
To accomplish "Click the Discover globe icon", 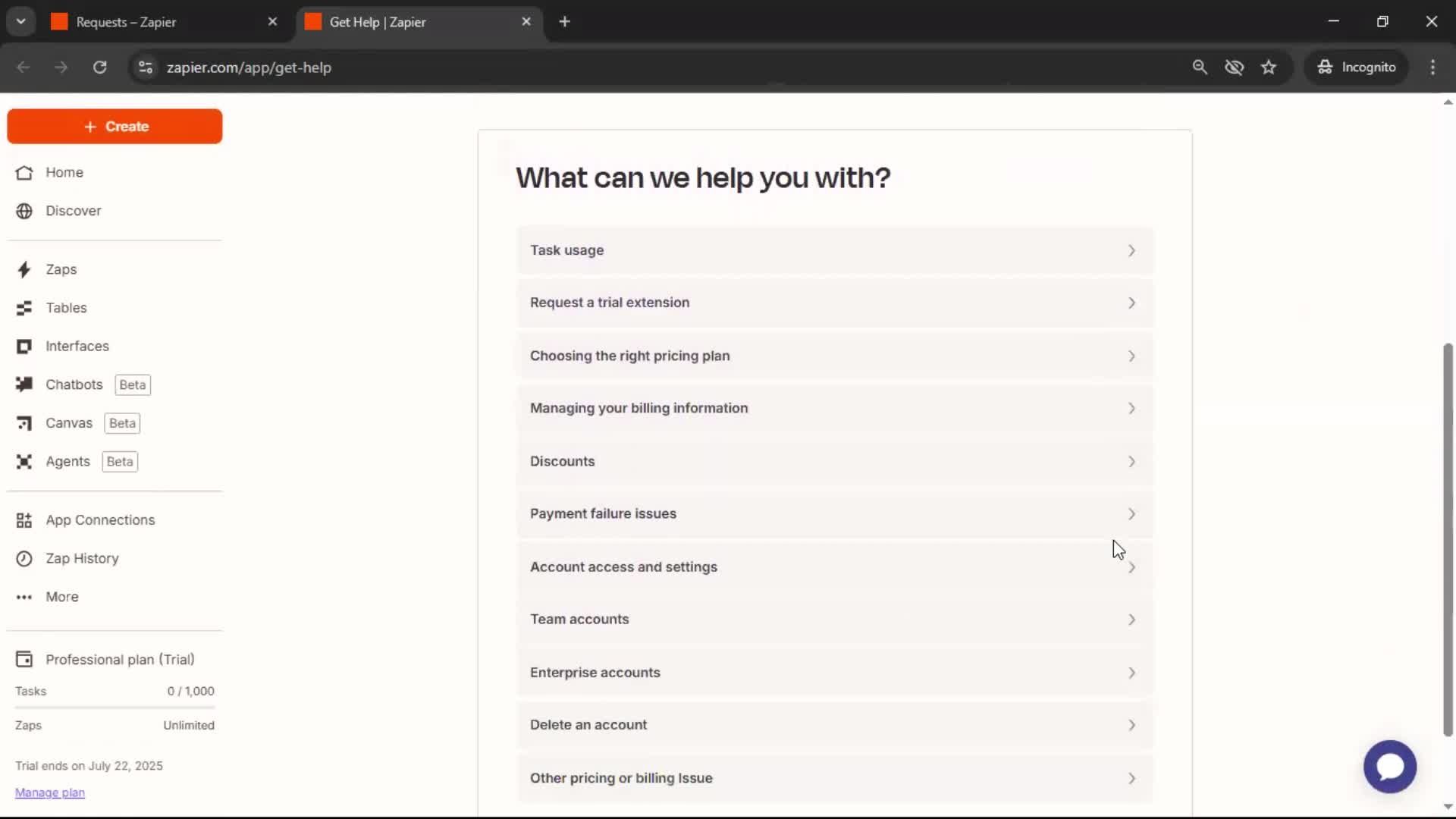I will (x=24, y=211).
